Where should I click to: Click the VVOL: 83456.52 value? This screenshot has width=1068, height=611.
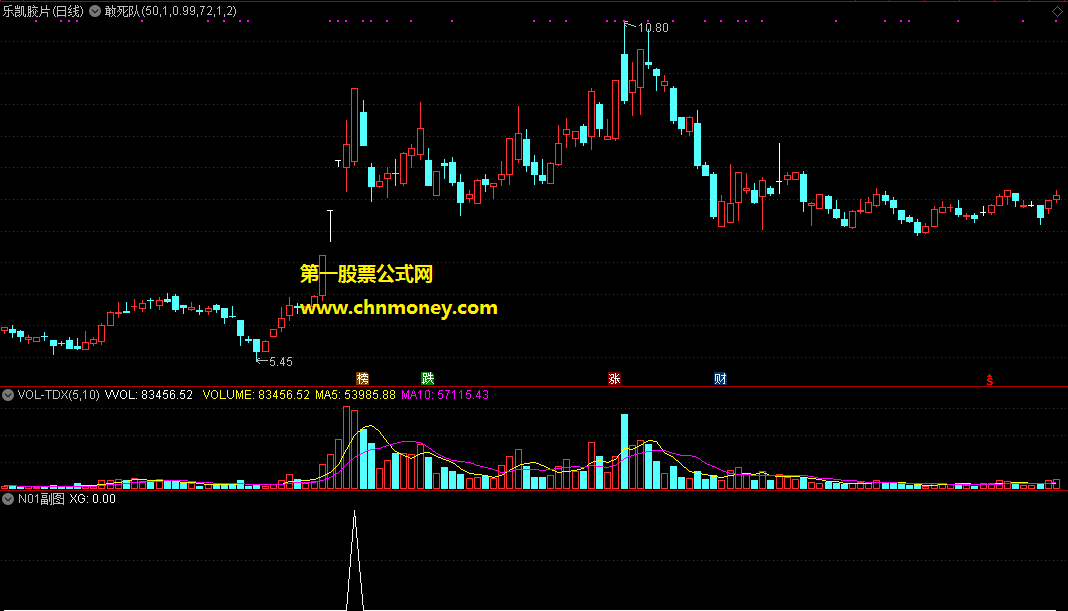click(148, 394)
